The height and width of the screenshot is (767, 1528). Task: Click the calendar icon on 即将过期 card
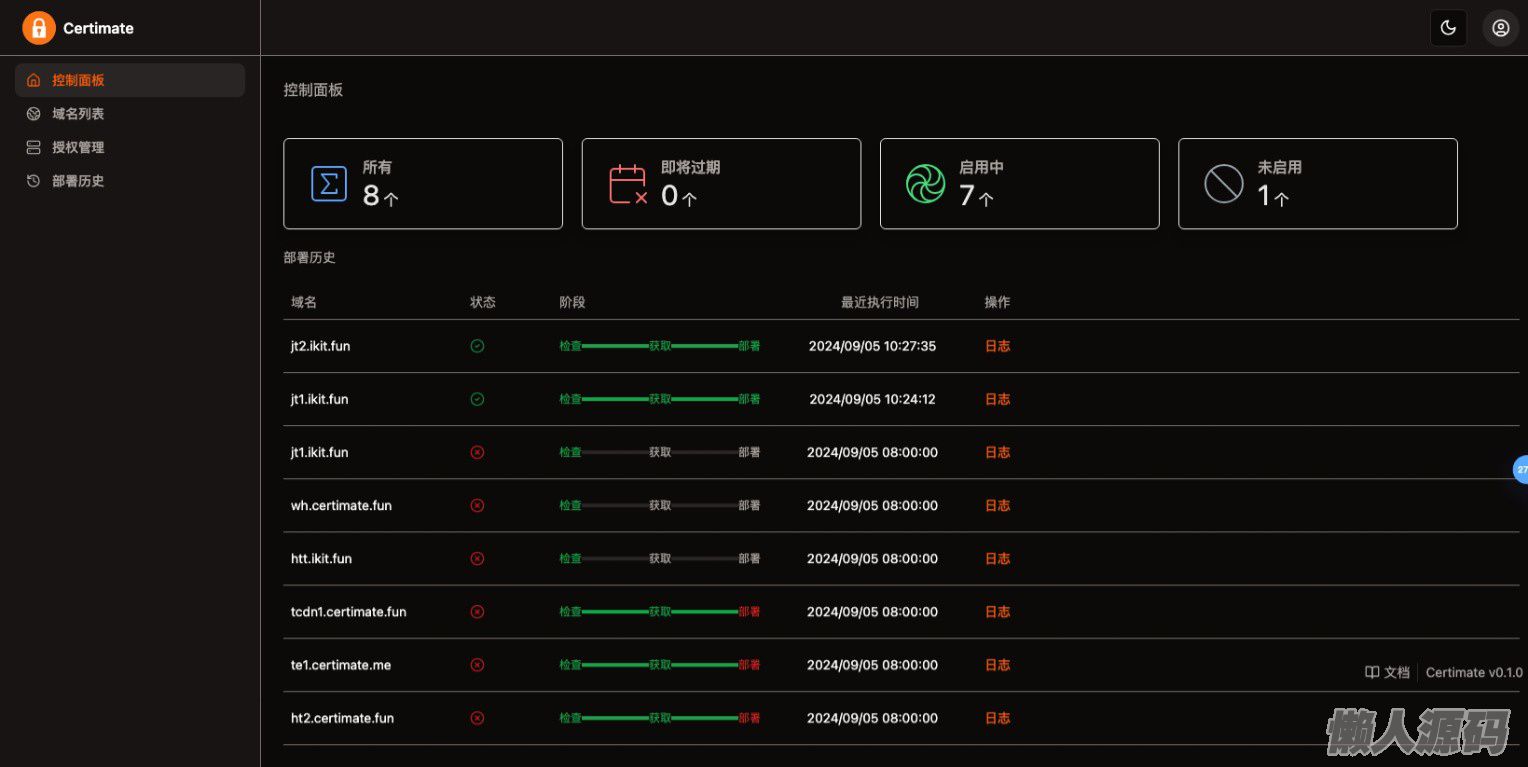pos(628,184)
